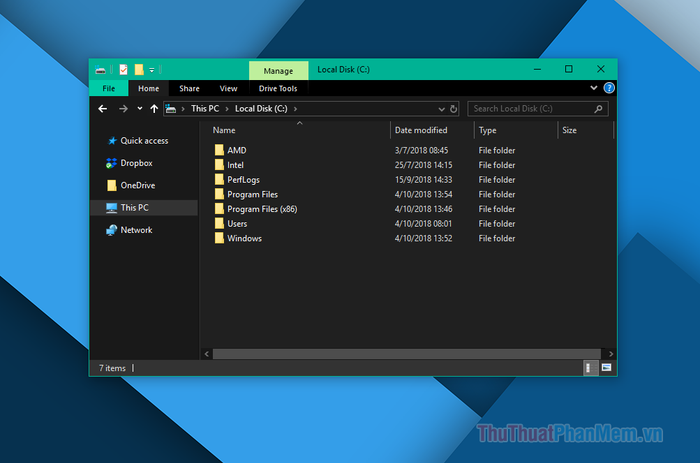The width and height of the screenshot is (700, 463).
Task: Switch to details view icon in status bar
Action: point(588,368)
